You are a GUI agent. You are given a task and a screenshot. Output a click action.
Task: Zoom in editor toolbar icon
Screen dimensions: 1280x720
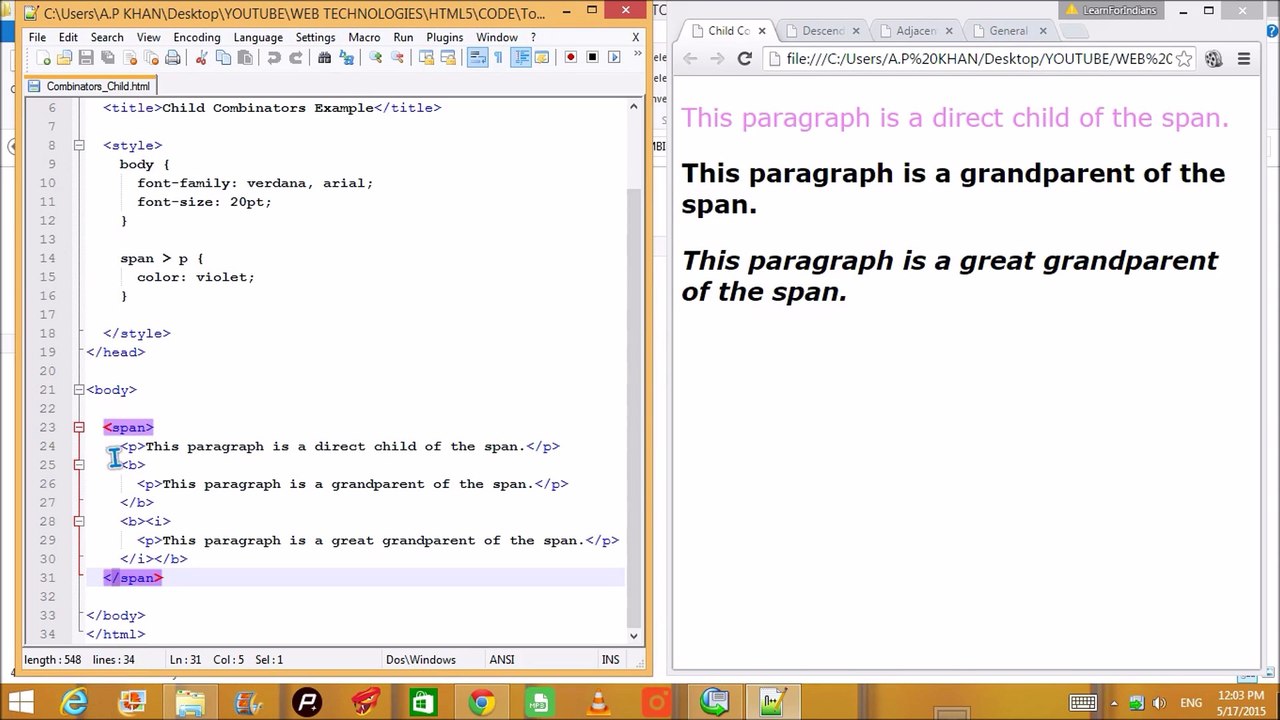click(x=375, y=58)
